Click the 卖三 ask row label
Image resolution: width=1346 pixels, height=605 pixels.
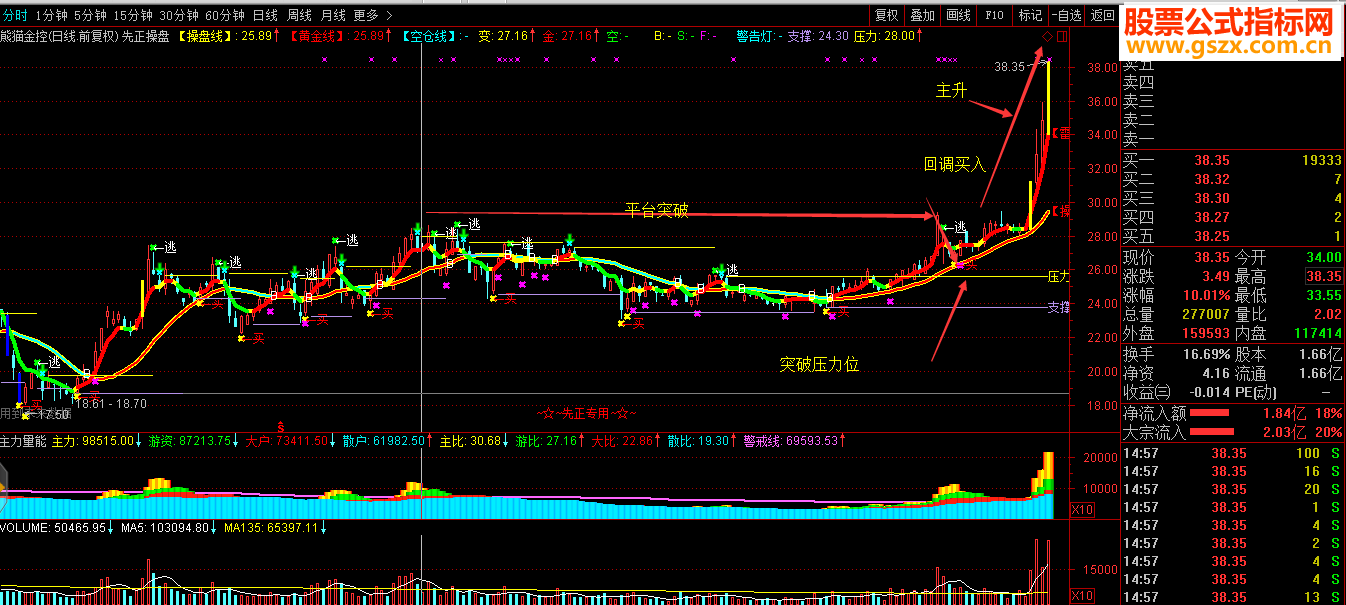1139,101
